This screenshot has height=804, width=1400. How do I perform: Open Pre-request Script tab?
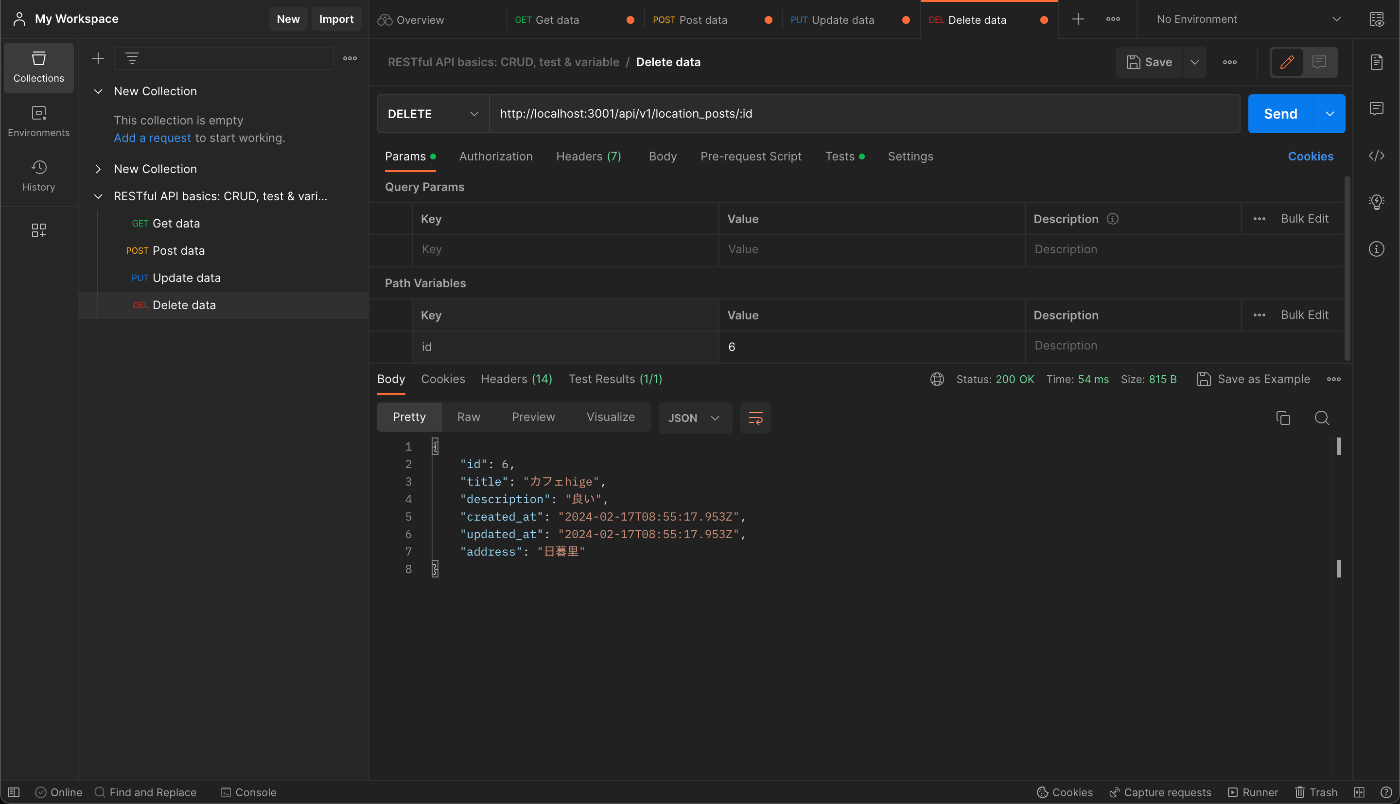751,156
